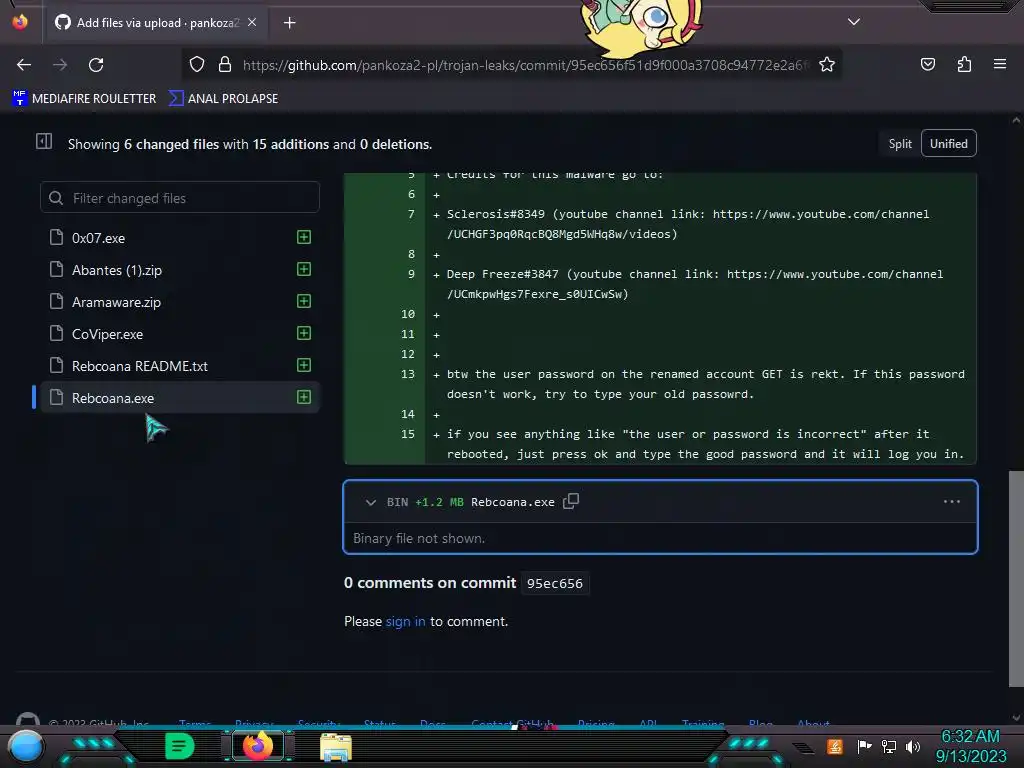The height and width of the screenshot is (768, 1024).
Task: Click added-file badge beside CoViper.exe
Action: [304, 333]
